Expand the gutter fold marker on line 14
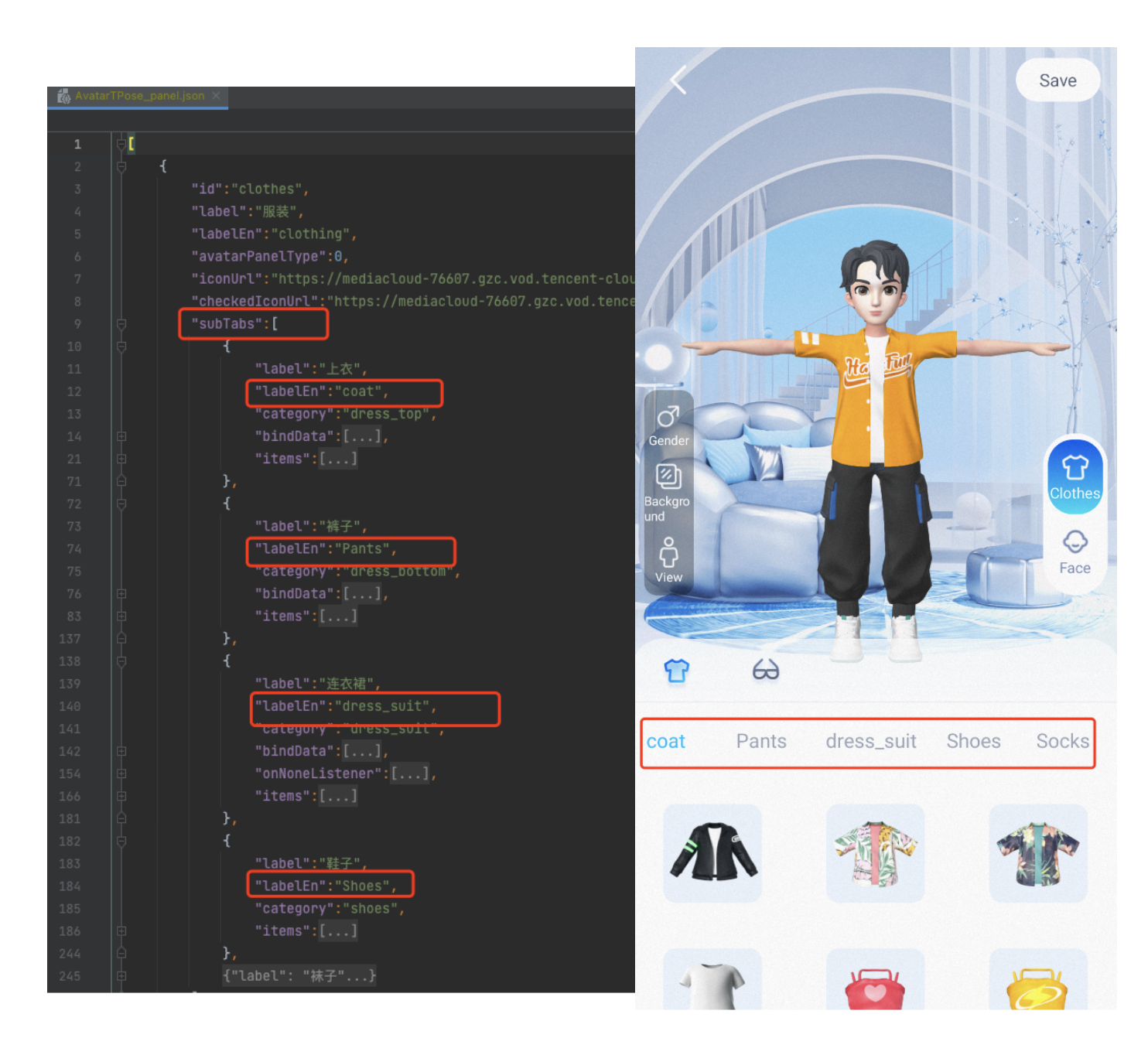The image size is (1148, 1038). point(121,436)
